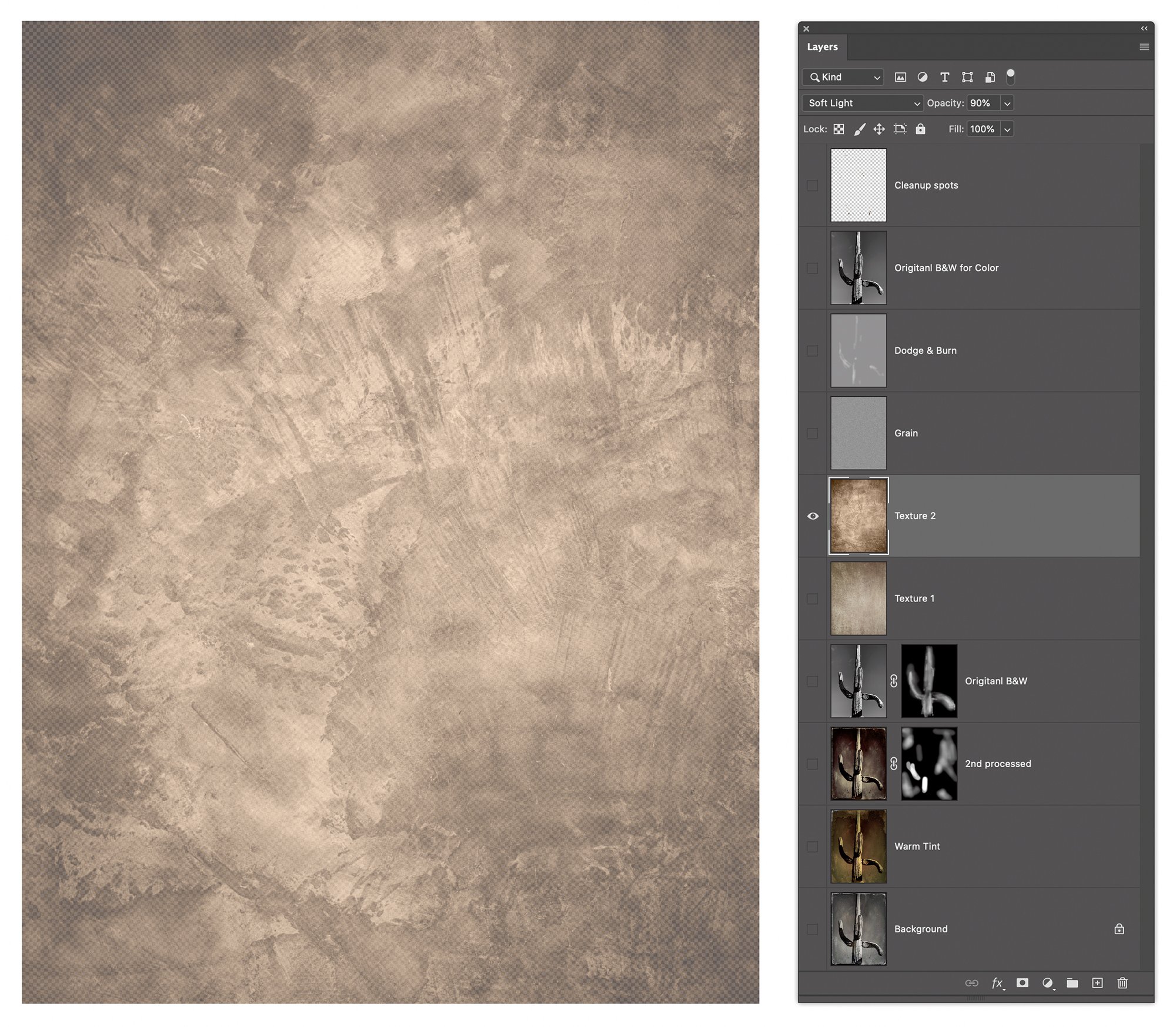Filter layers by type (T) icon
The image size is (1176, 1027).
pyautogui.click(x=944, y=77)
